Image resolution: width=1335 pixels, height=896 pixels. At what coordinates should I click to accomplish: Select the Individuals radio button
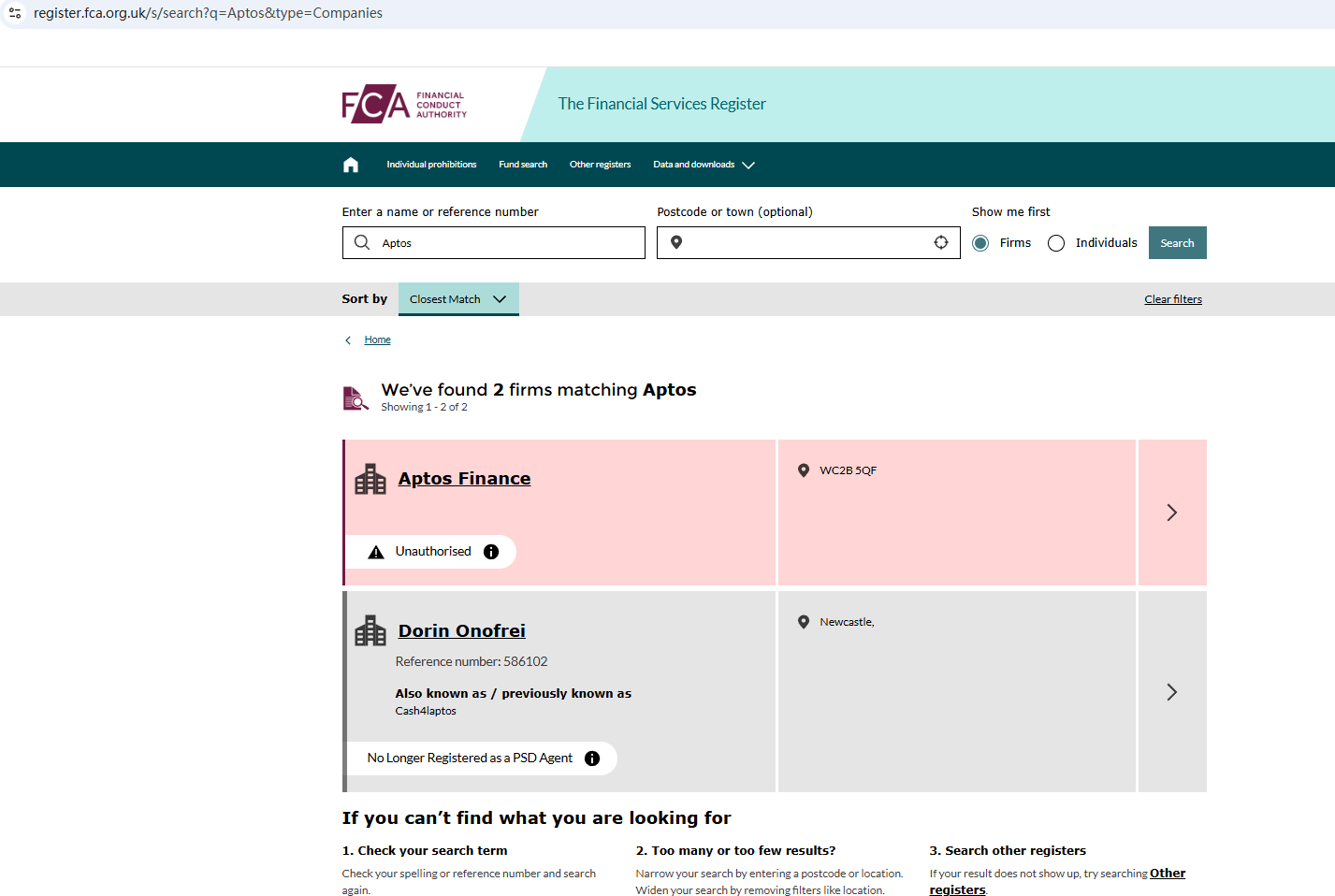tap(1056, 243)
